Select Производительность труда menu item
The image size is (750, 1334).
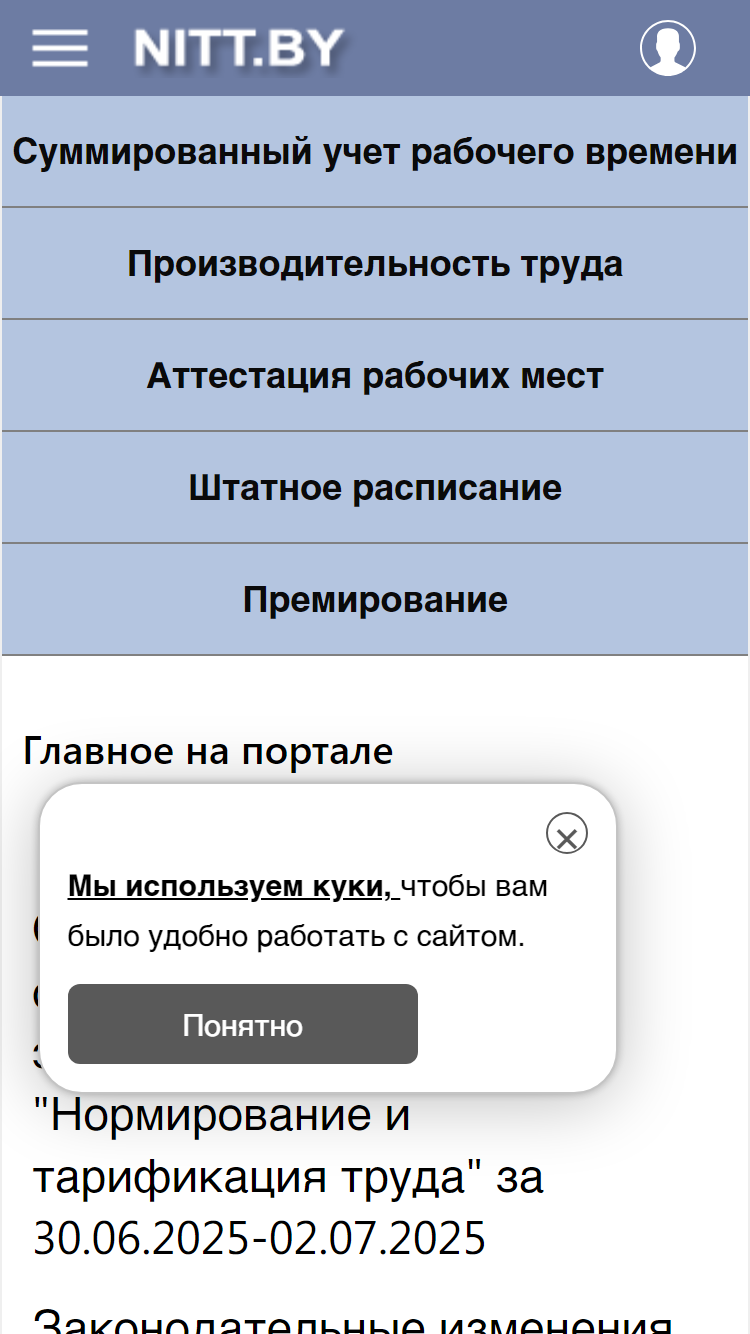click(375, 264)
